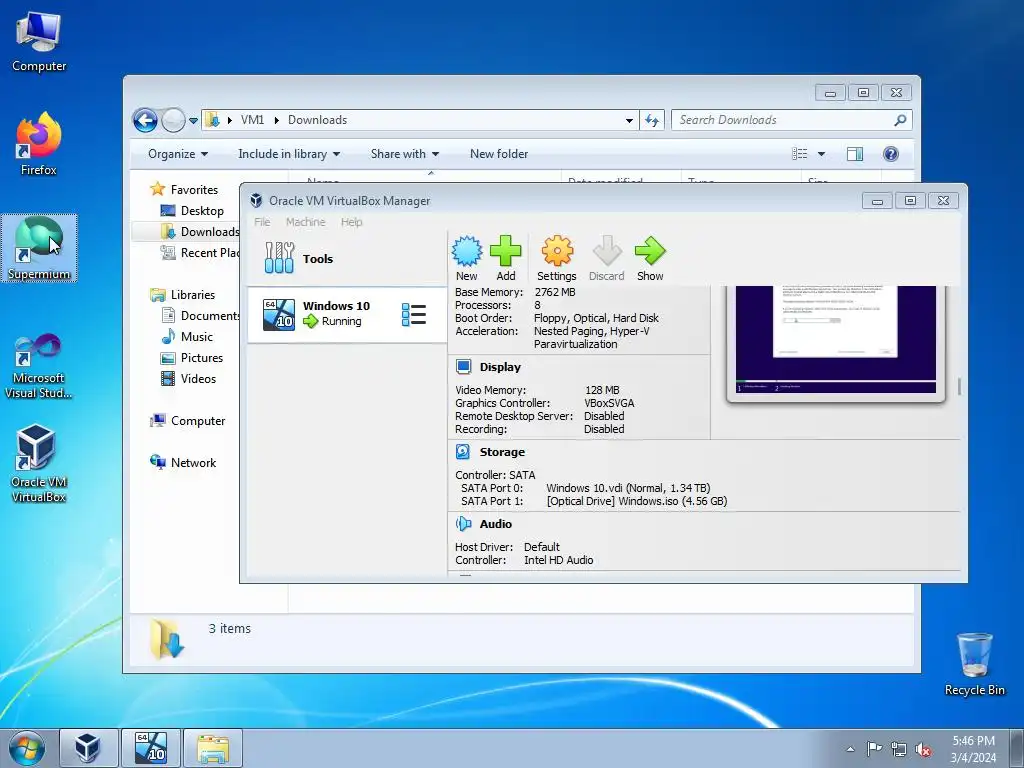Select Favorites in the navigation pane
Viewport: 1024px width, 768px height.
click(x=195, y=189)
